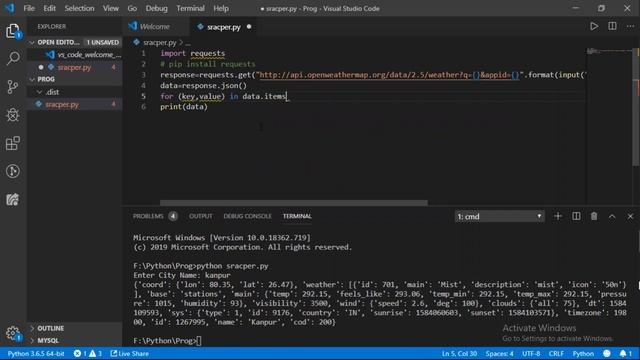Close the terminal panel
The width and height of the screenshot is (640, 360).
pos(630,216)
